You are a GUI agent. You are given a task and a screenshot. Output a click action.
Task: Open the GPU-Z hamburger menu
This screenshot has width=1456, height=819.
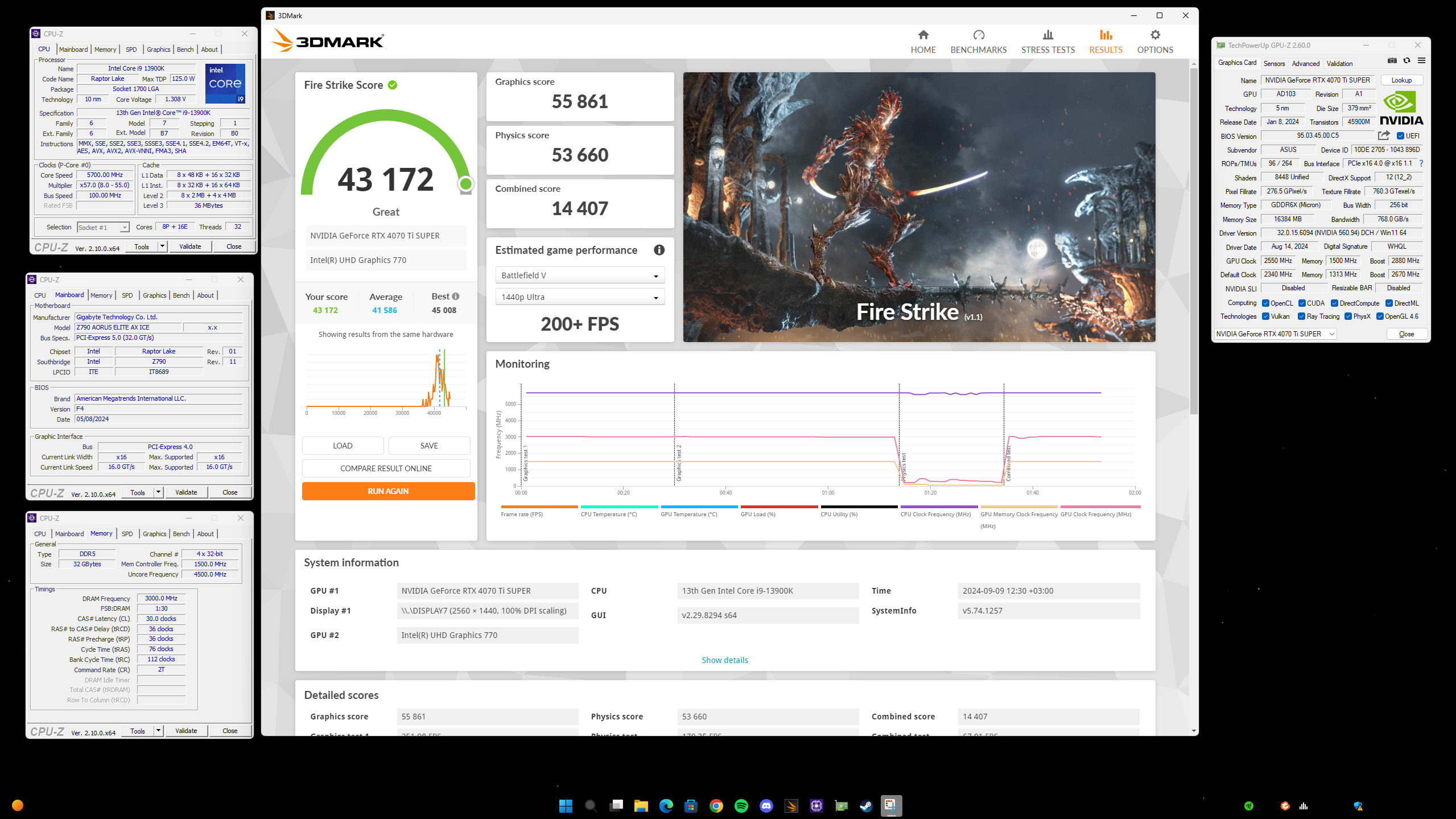coord(1421,61)
